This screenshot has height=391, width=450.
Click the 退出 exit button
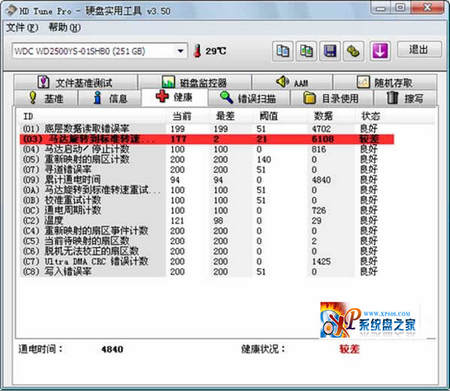click(419, 50)
